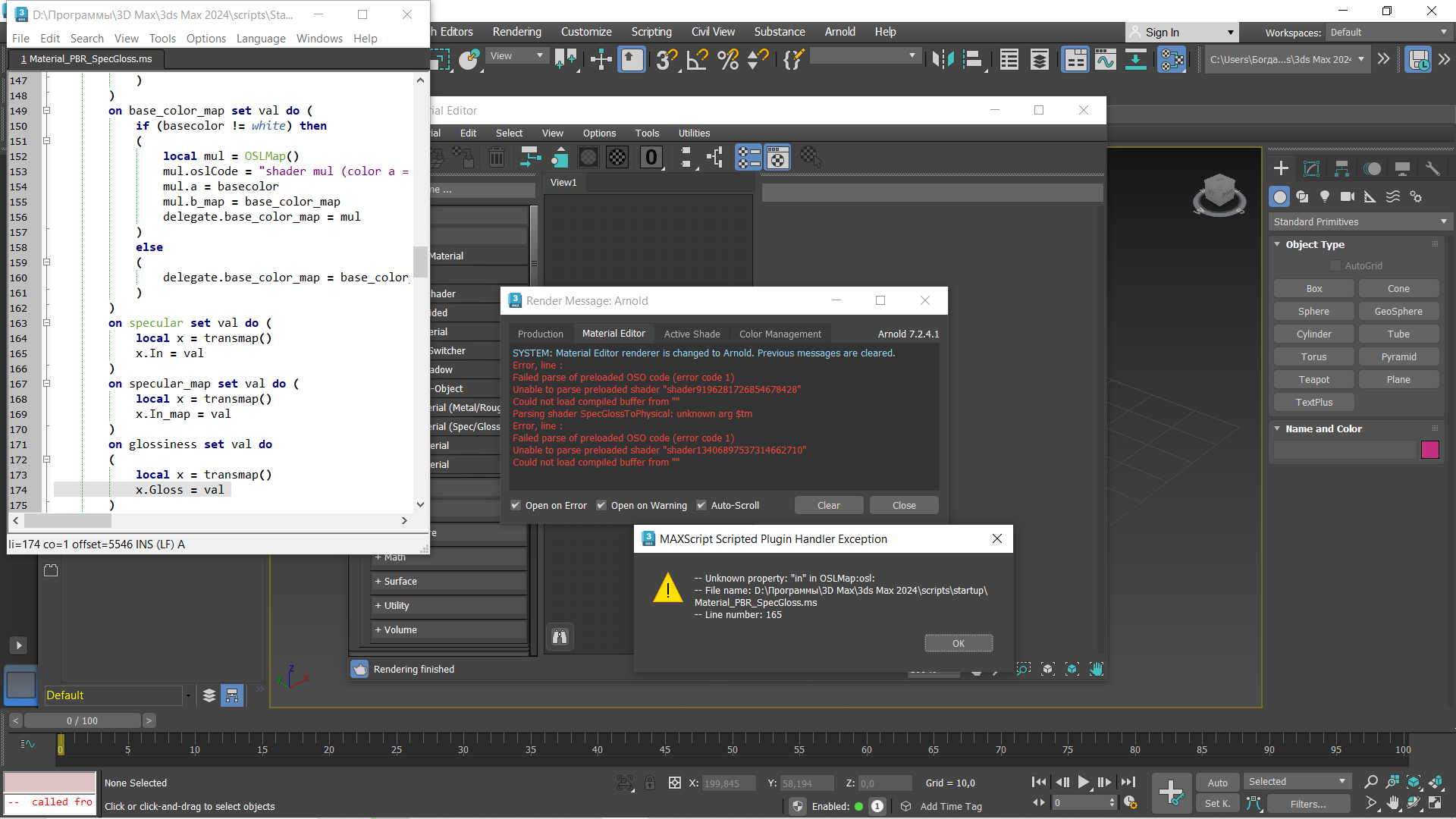Collapse the Object Type rollout

click(x=1278, y=244)
